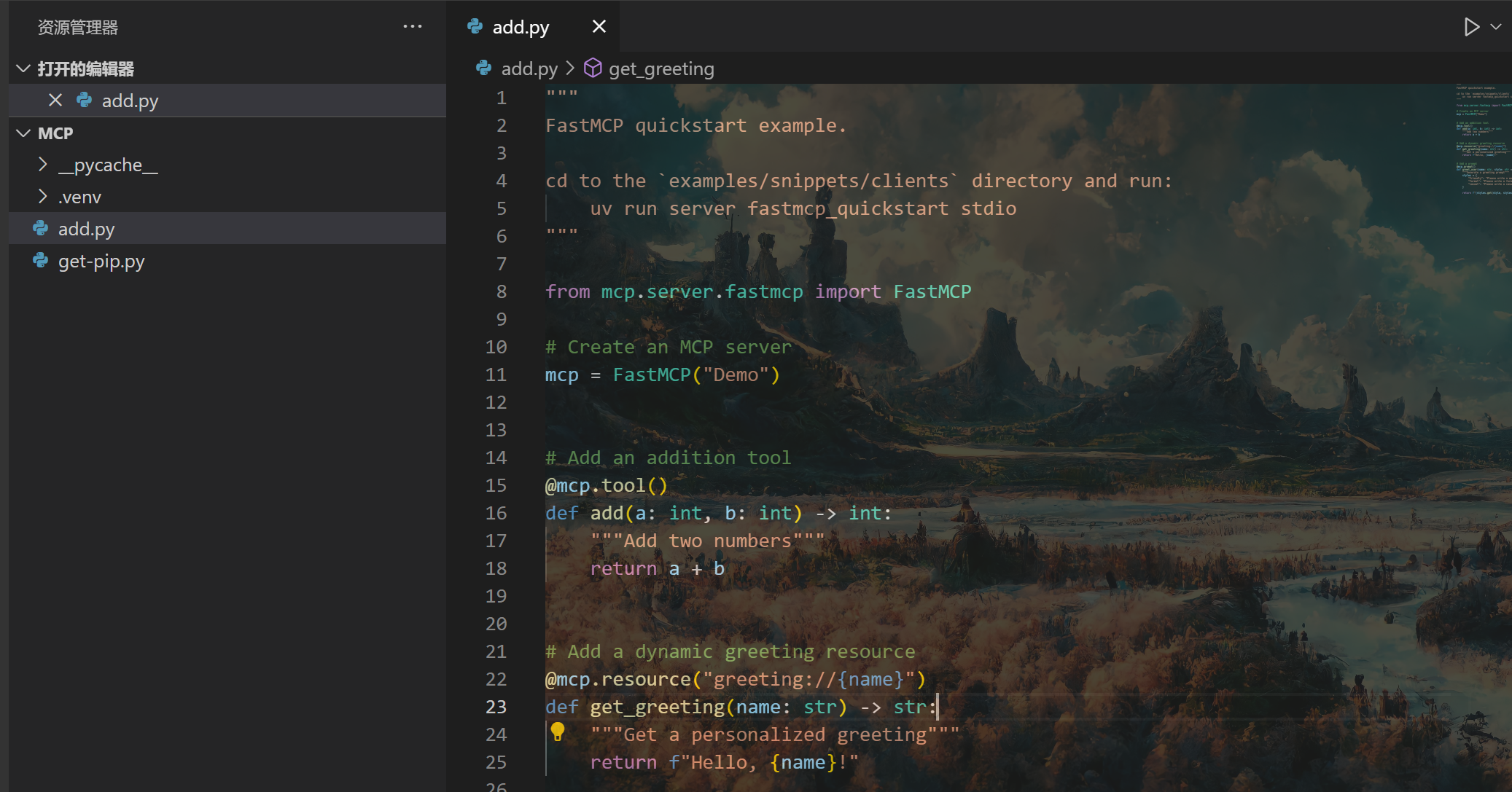Click the add.py breadcrumb label

coord(529,68)
